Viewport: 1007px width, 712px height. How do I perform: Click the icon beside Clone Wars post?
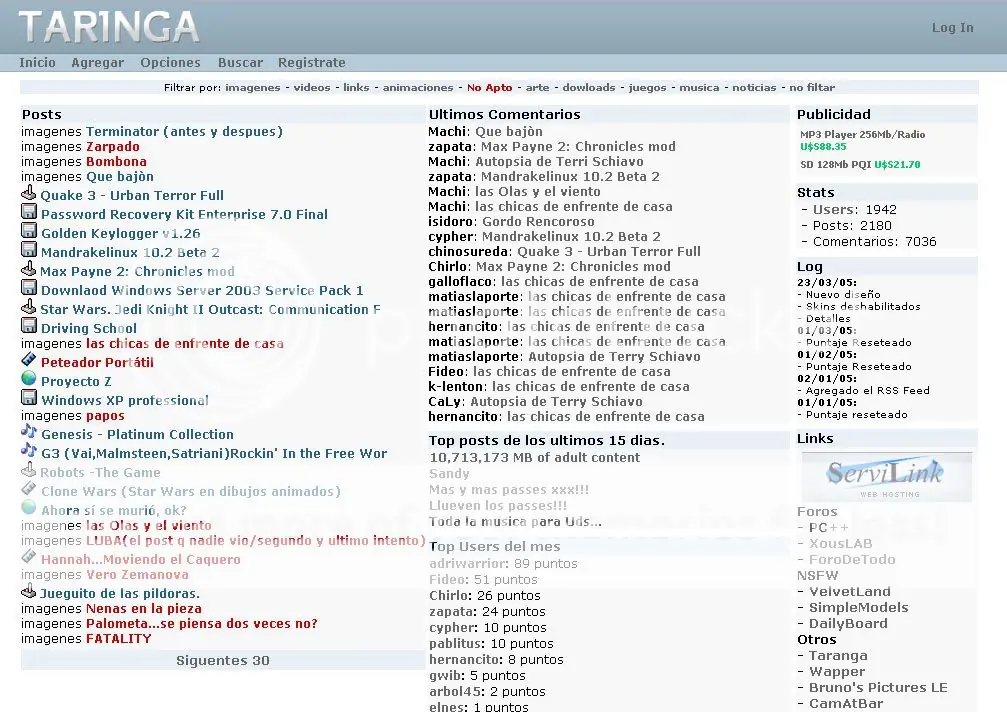pyautogui.click(x=29, y=488)
